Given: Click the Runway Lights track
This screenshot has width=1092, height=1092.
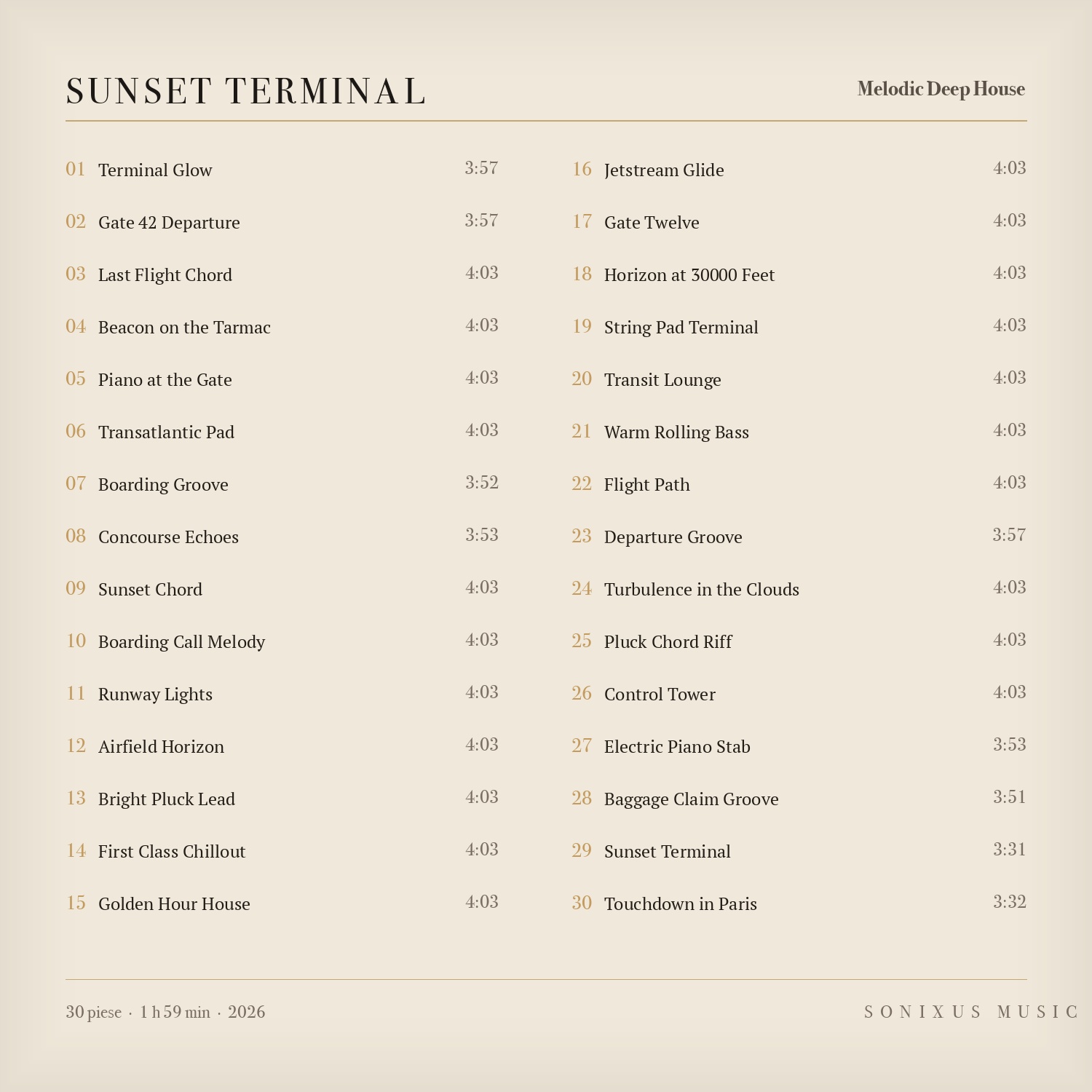Looking at the screenshot, I should pos(155,694).
